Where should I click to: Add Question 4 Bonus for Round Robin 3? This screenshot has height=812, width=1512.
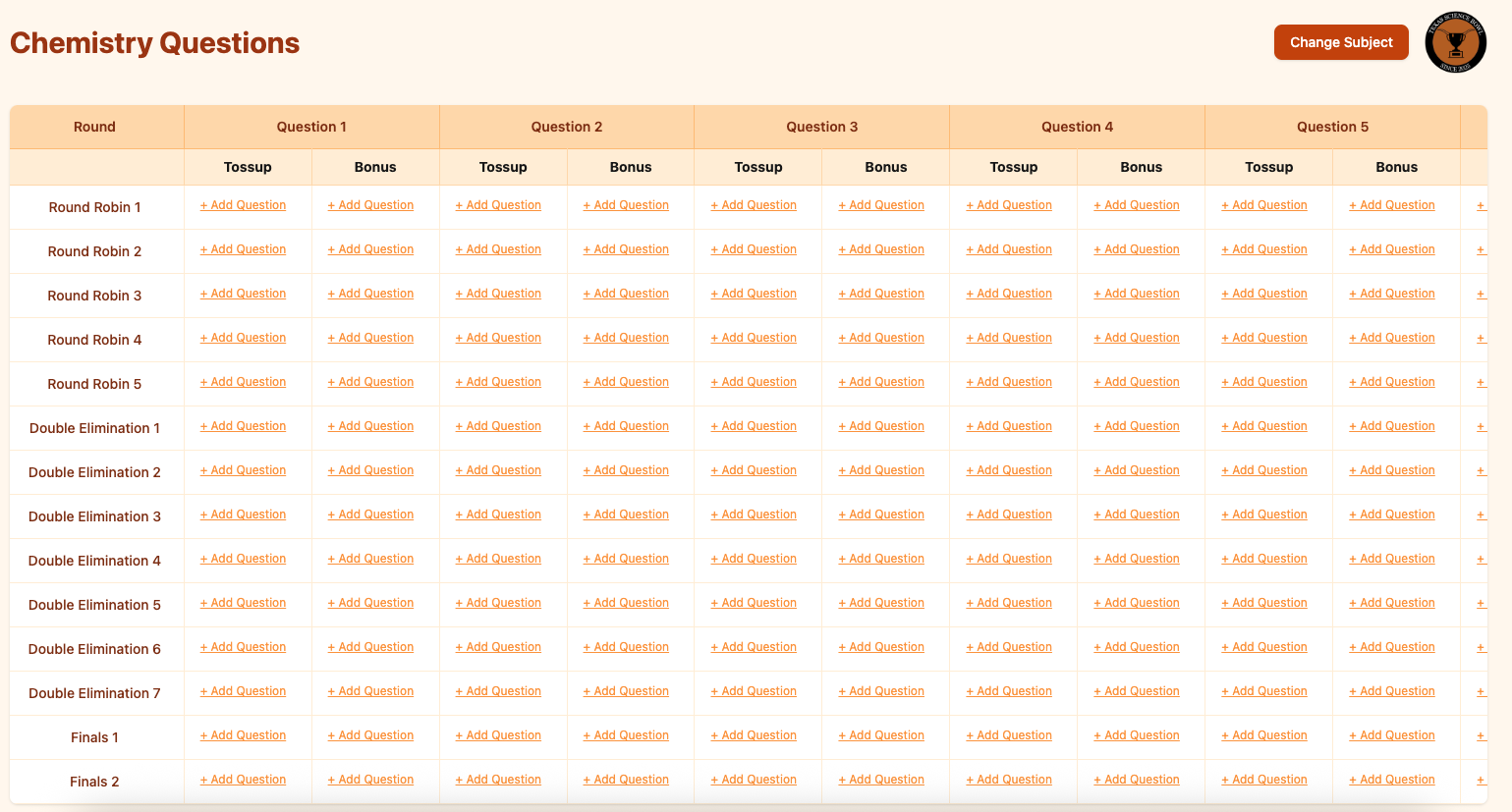coord(1137,294)
